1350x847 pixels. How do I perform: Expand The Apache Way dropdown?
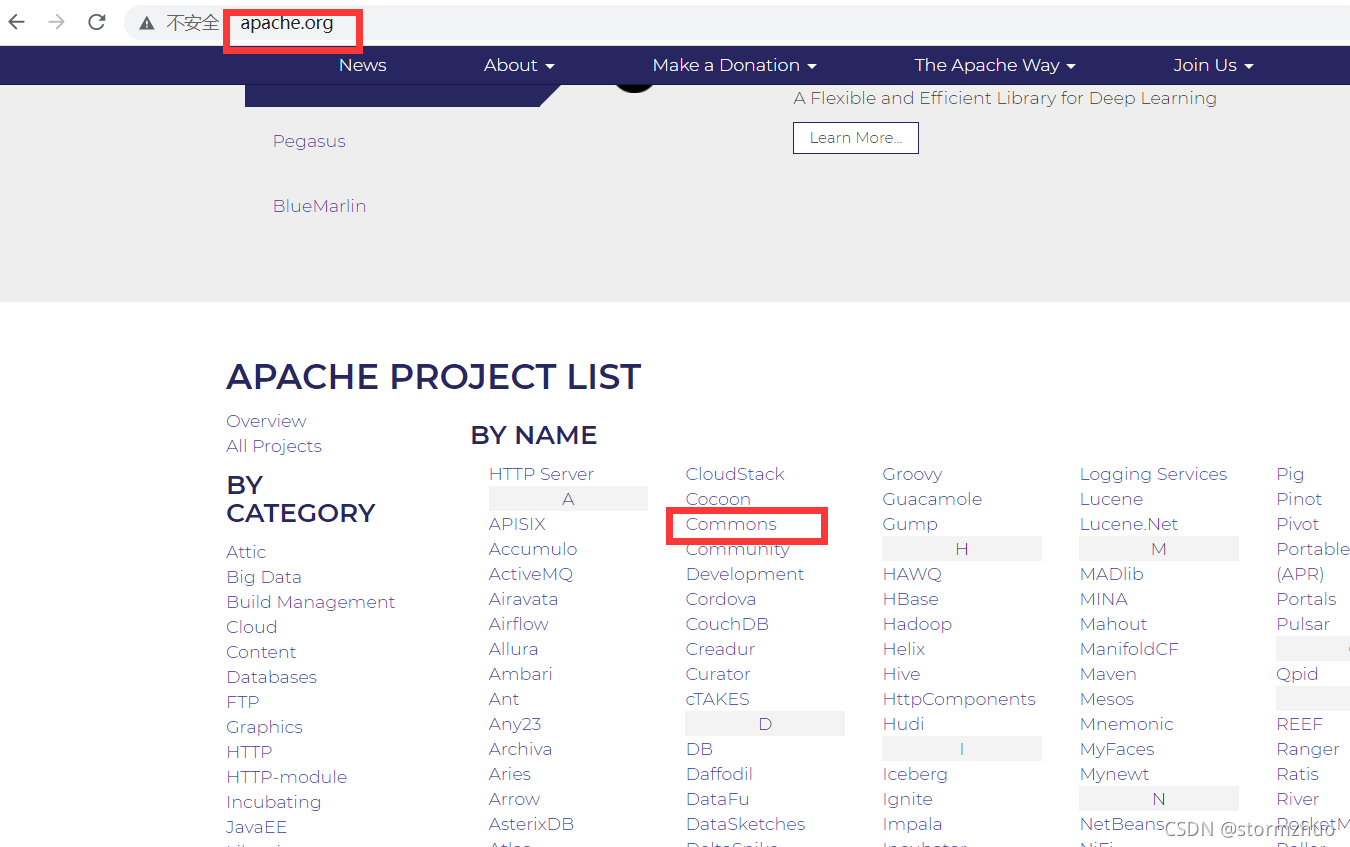point(995,65)
